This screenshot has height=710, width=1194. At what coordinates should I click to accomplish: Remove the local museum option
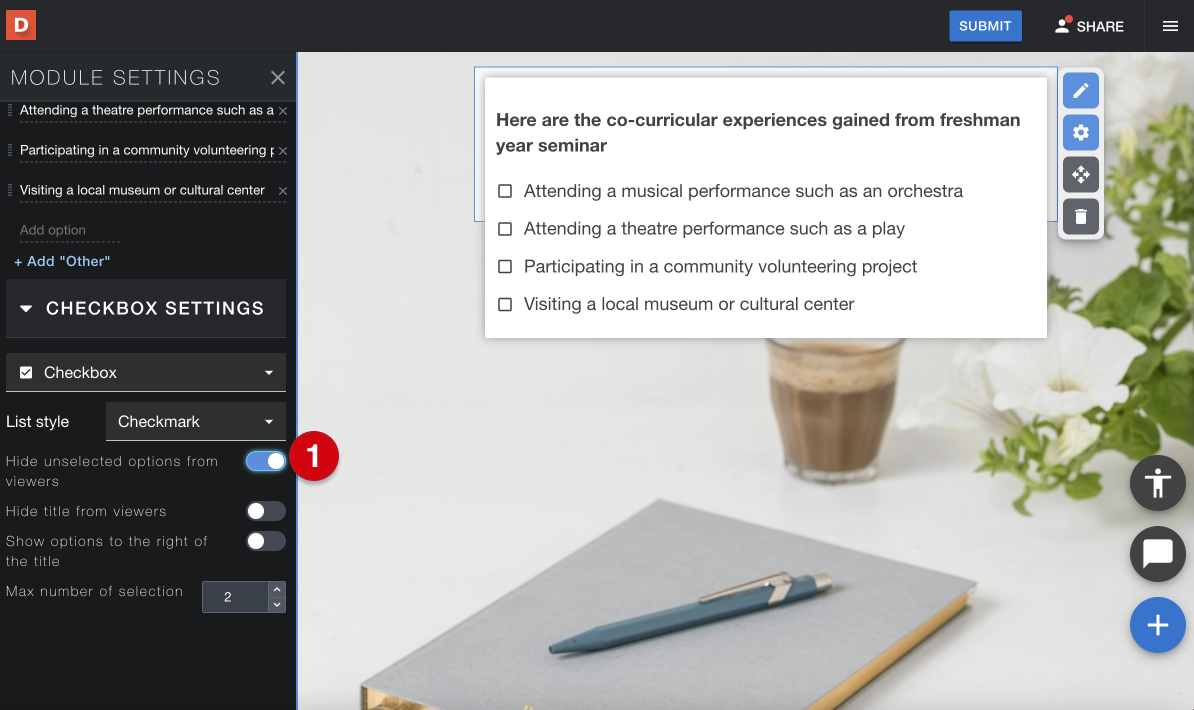click(283, 190)
